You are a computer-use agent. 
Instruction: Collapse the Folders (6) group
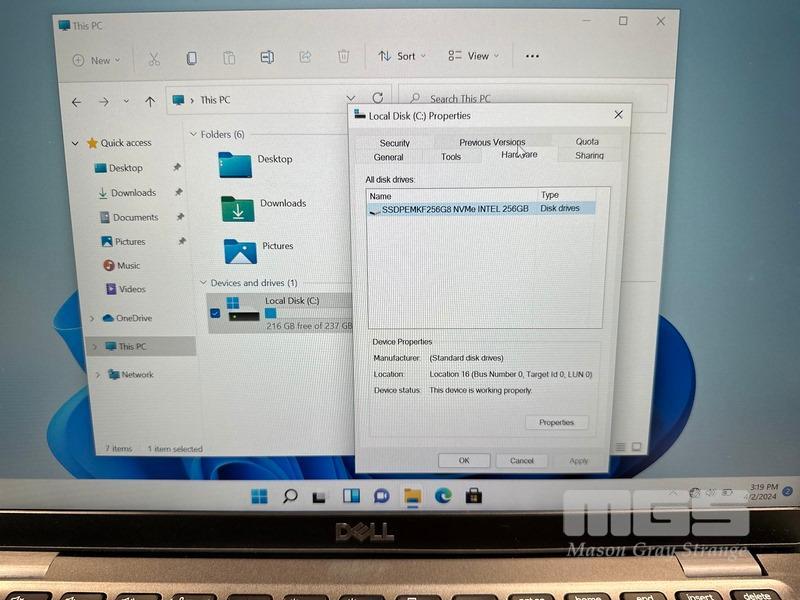pyautogui.click(x=192, y=134)
